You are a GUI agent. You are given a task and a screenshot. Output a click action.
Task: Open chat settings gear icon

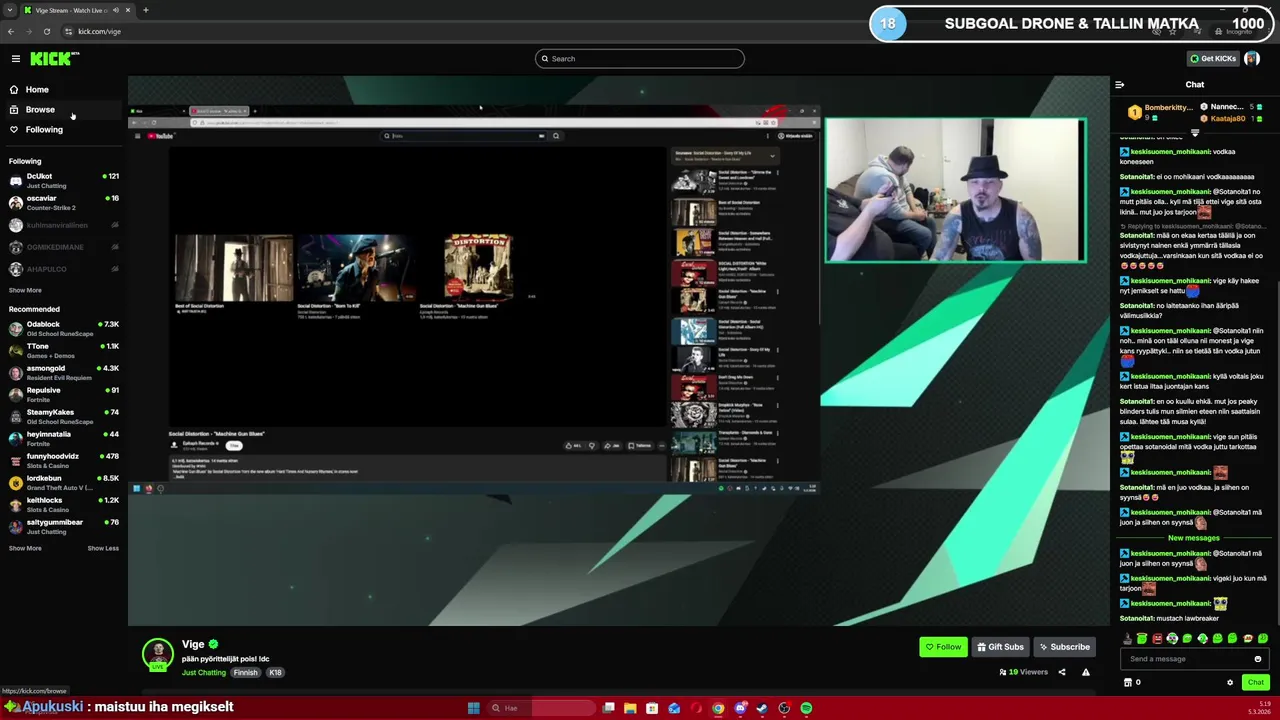[1230, 683]
